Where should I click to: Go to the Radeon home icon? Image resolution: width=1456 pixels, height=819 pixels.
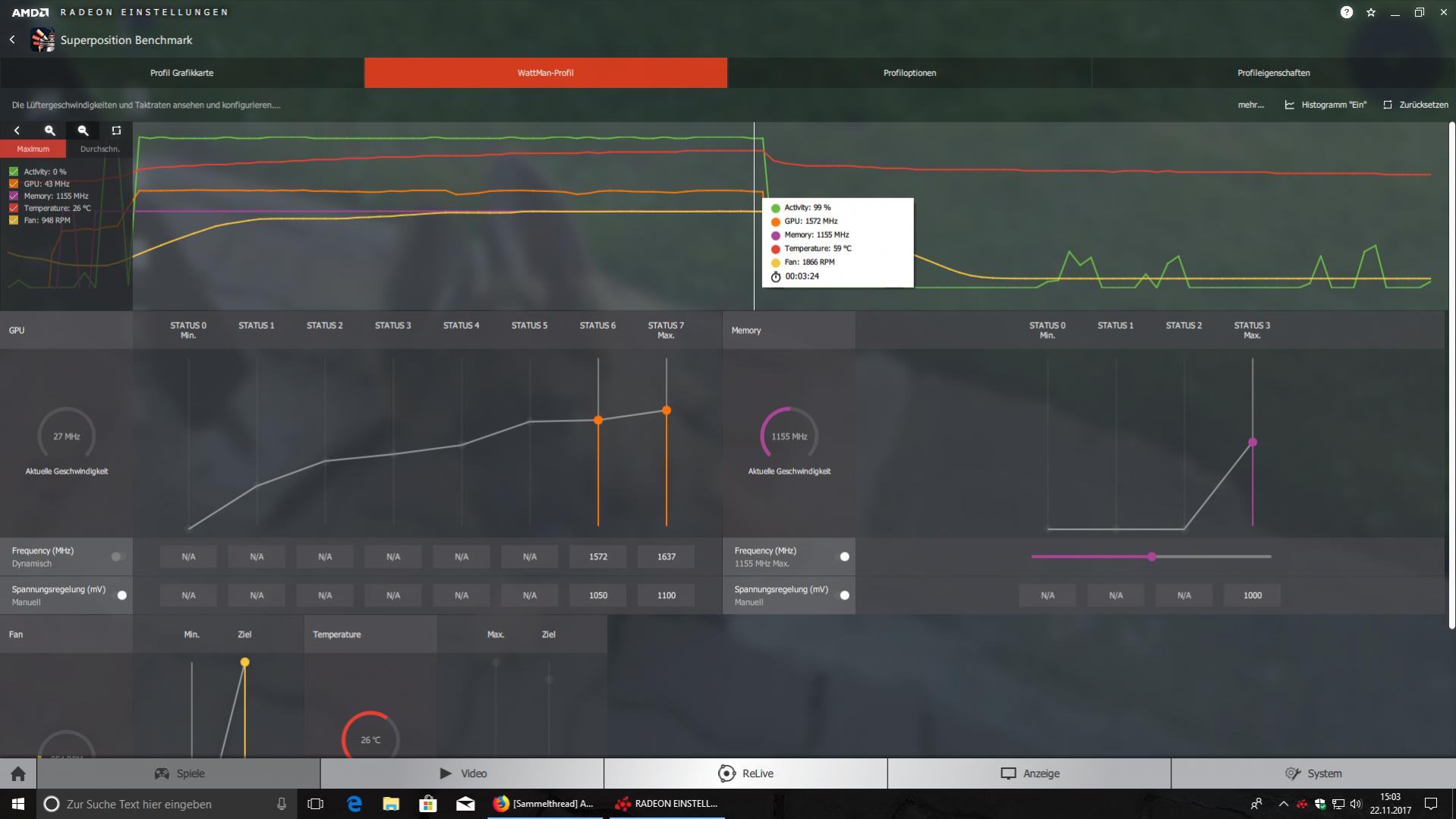tap(18, 773)
